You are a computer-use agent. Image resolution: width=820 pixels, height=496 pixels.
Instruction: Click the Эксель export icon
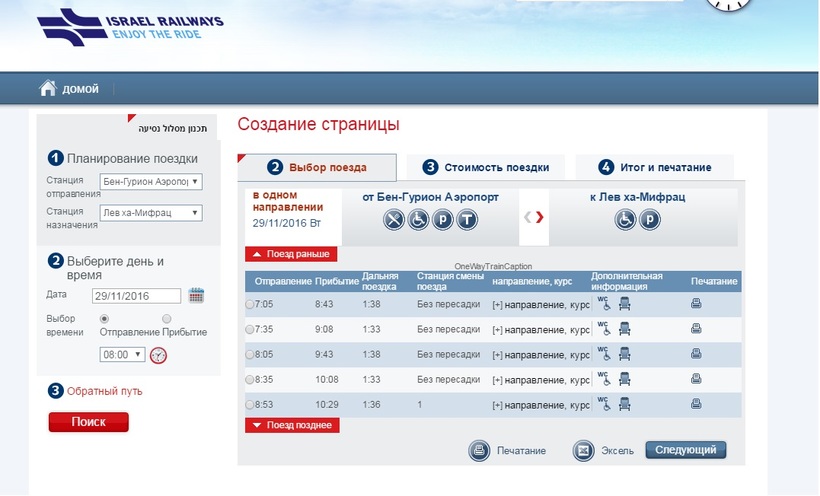tap(583, 451)
